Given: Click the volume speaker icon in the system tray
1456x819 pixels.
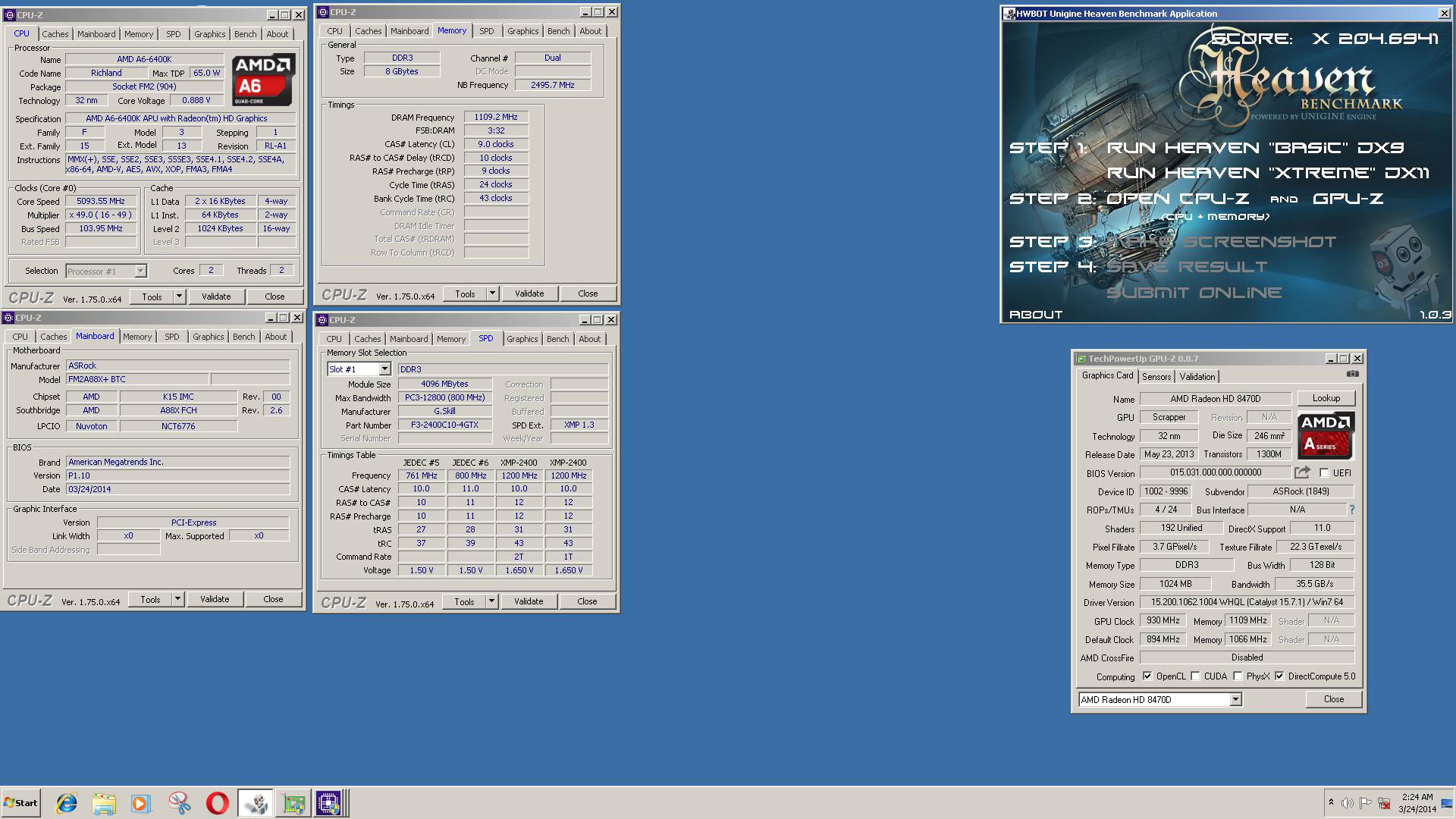Looking at the screenshot, I should coord(1347,803).
